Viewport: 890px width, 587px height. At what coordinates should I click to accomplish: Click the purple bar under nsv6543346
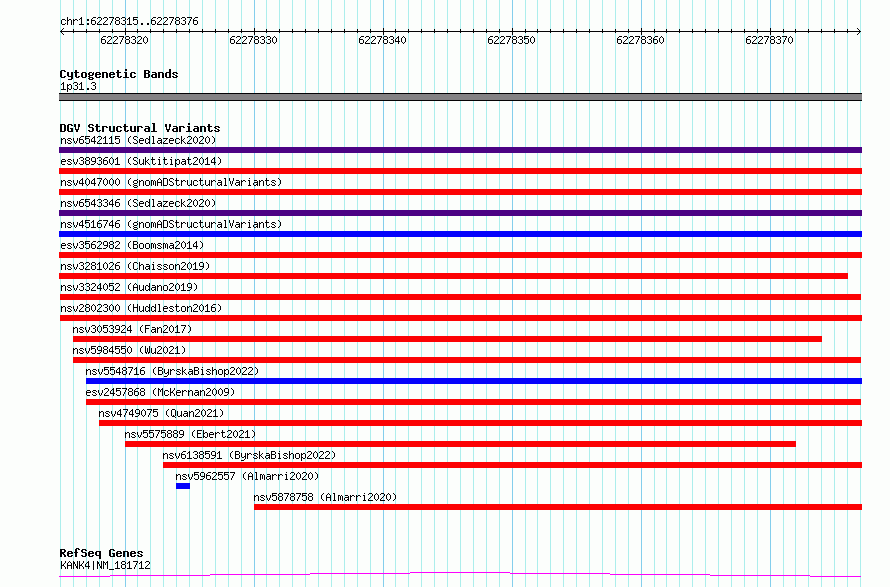coord(460,213)
